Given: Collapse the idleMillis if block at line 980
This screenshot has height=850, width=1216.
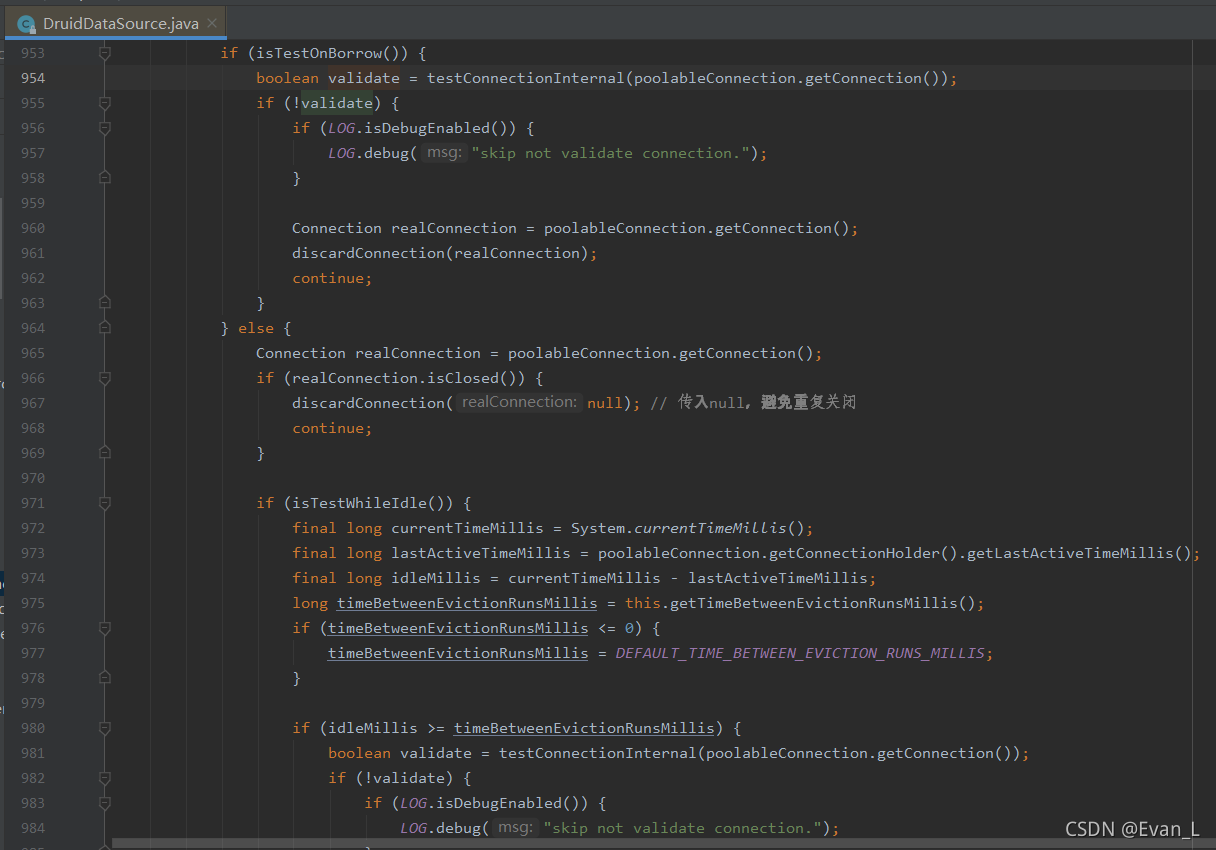Looking at the screenshot, I should point(105,728).
